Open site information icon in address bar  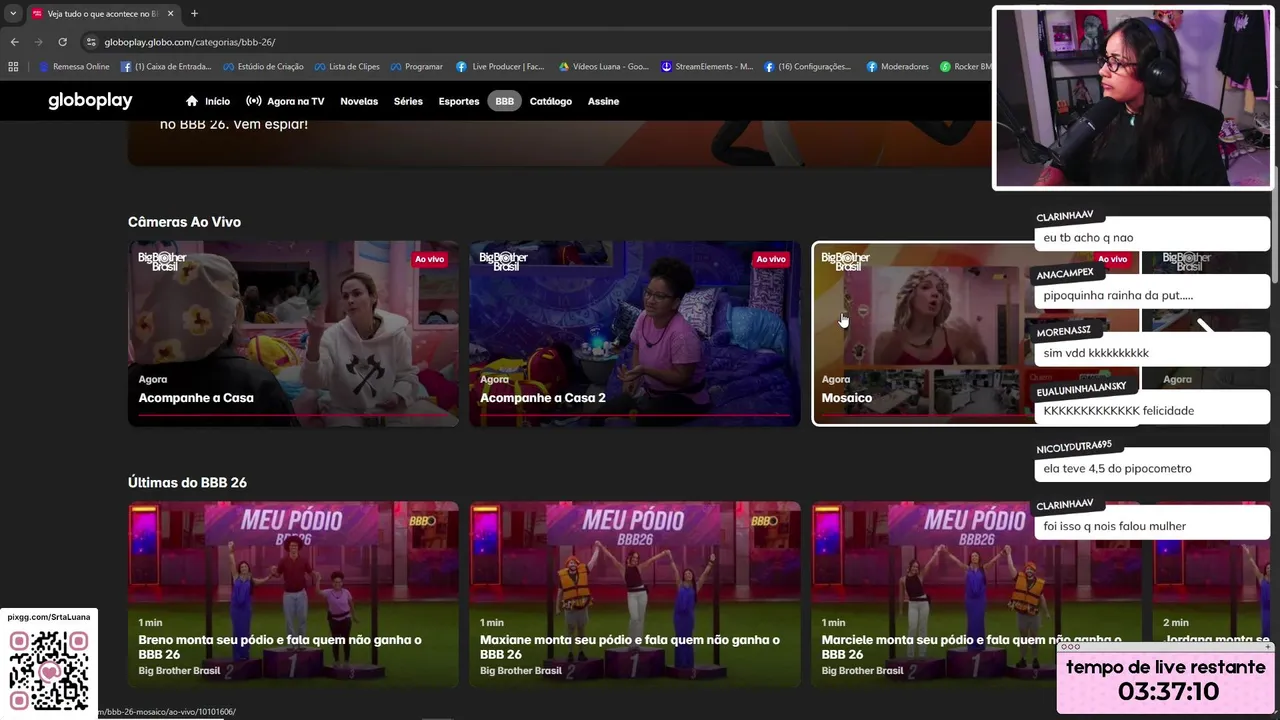coord(91,42)
